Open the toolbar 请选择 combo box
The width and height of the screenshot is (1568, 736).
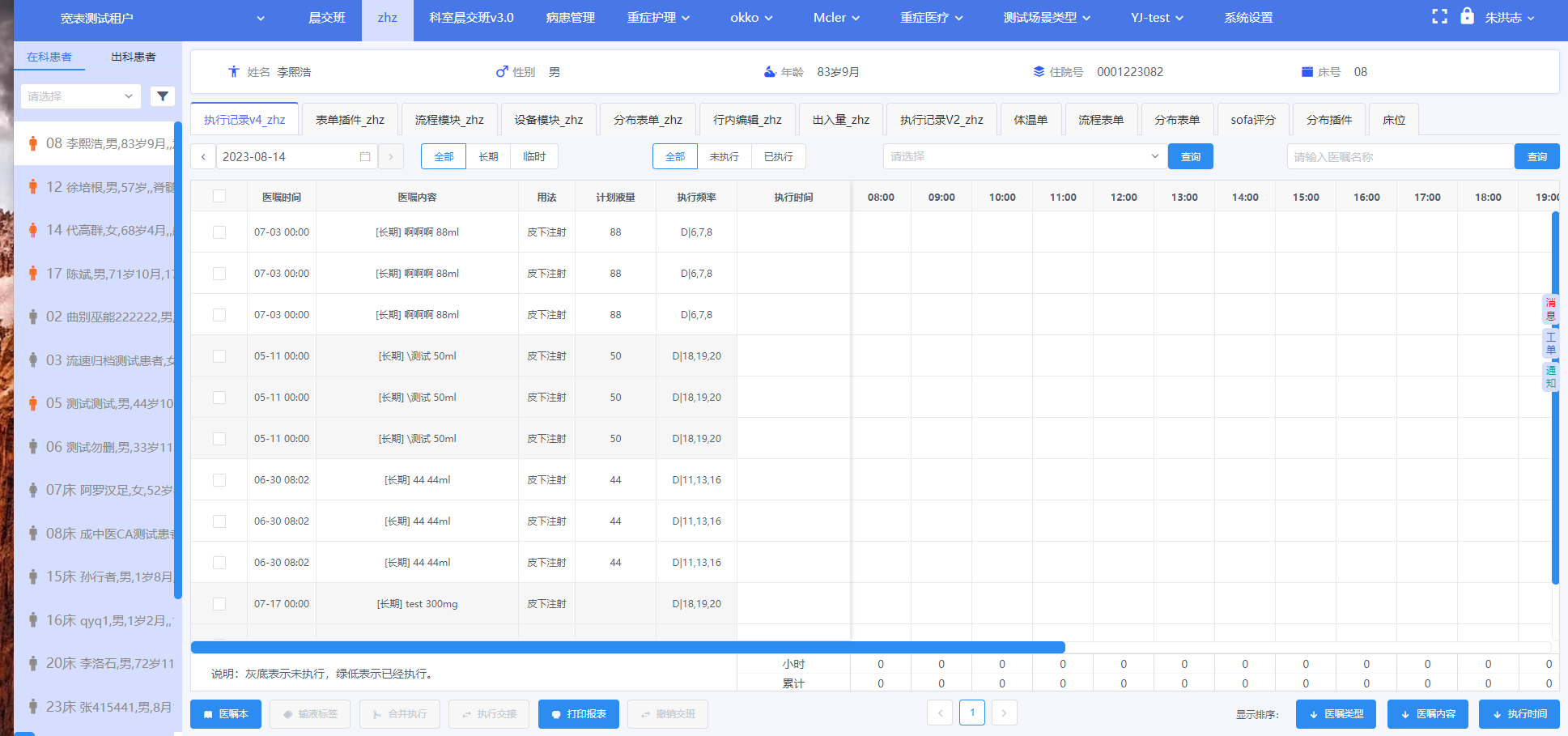point(1025,156)
